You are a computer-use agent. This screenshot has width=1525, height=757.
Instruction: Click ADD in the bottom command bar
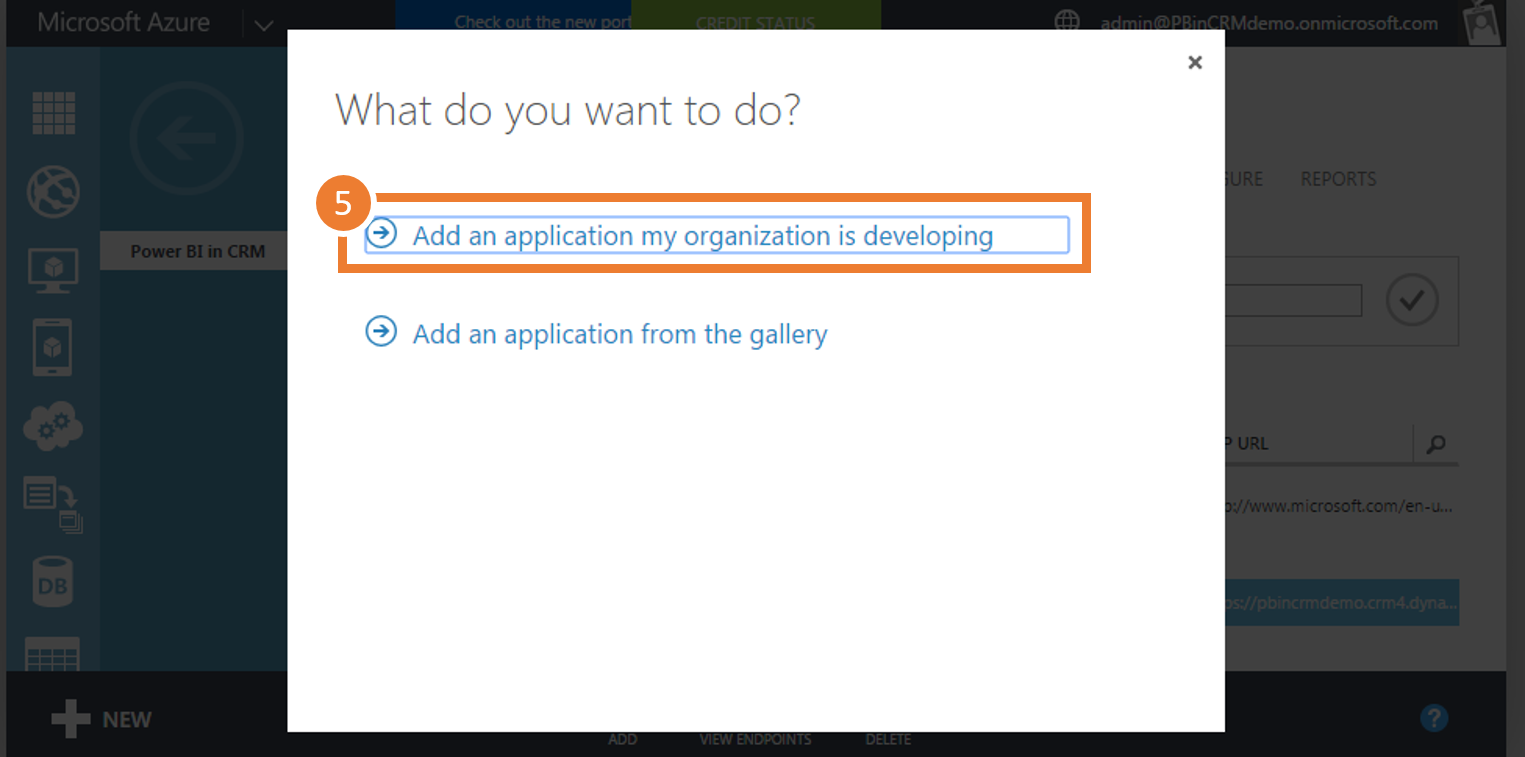(622, 740)
